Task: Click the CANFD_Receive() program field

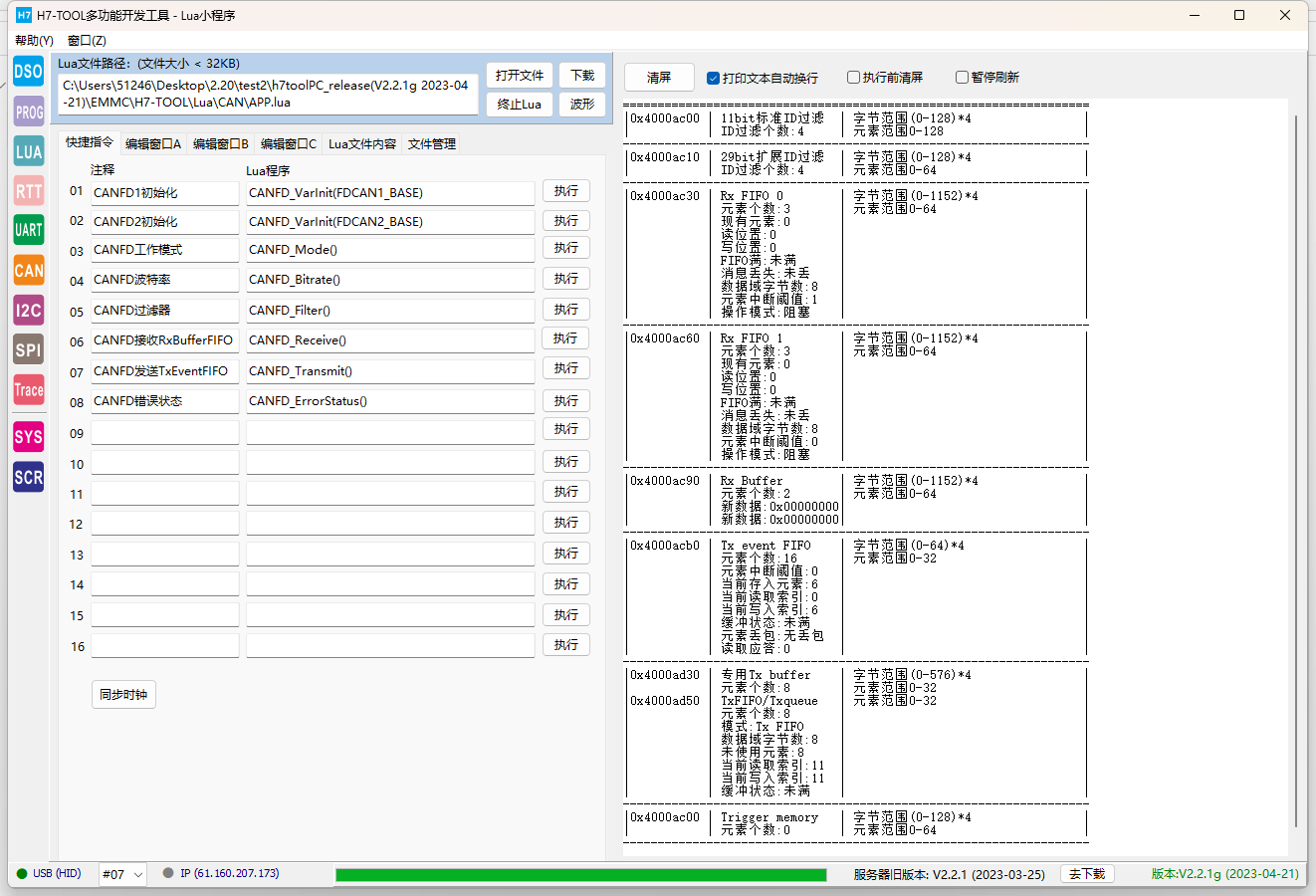Action: pyautogui.click(x=390, y=340)
